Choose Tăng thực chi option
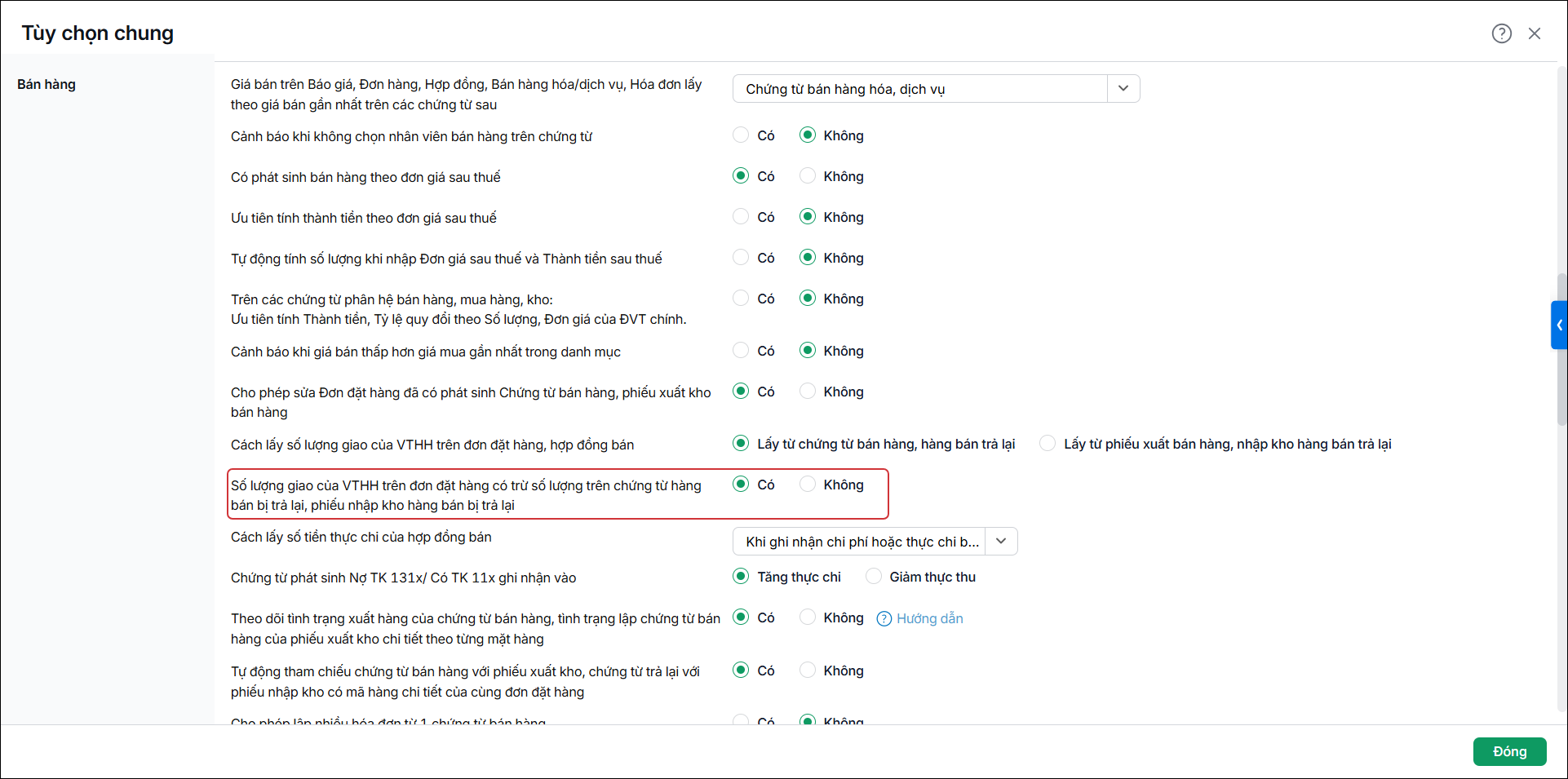Viewport: 1568px width, 779px height. (x=741, y=577)
